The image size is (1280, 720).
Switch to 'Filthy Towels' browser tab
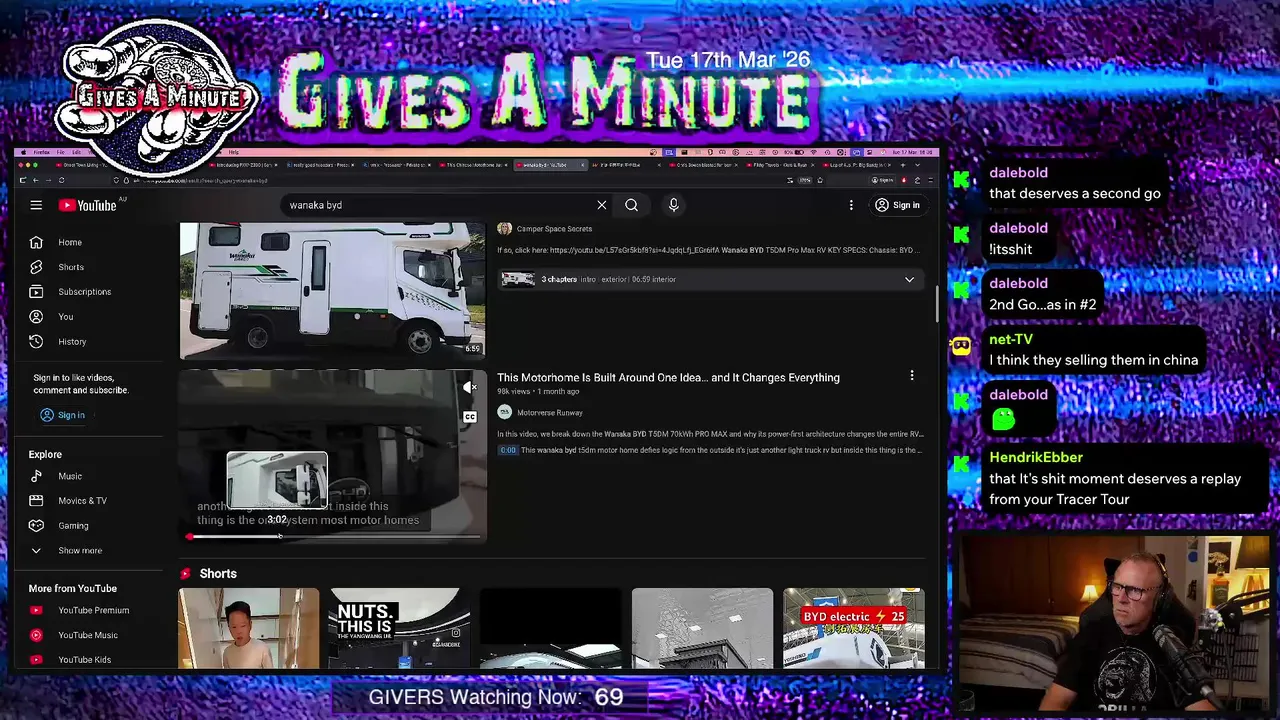(x=780, y=164)
